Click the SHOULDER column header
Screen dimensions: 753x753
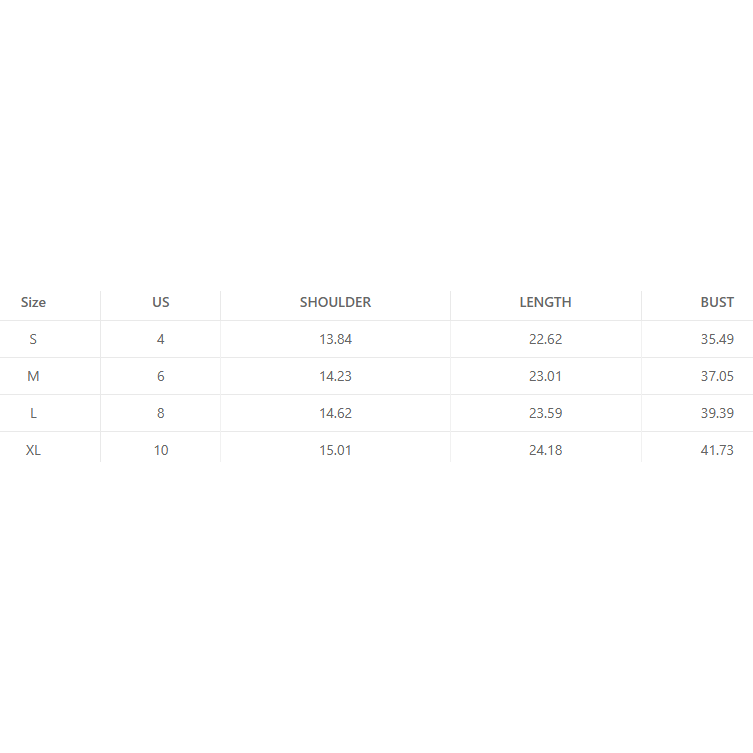point(335,302)
